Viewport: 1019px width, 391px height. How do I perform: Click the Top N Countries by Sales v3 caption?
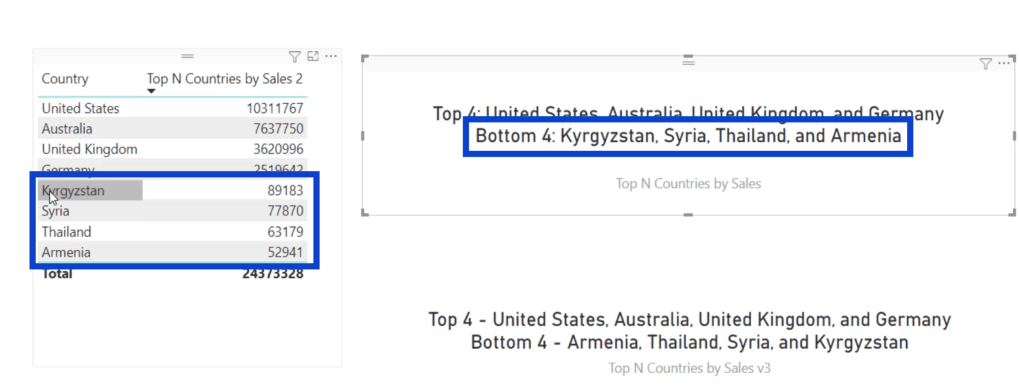click(x=690, y=368)
